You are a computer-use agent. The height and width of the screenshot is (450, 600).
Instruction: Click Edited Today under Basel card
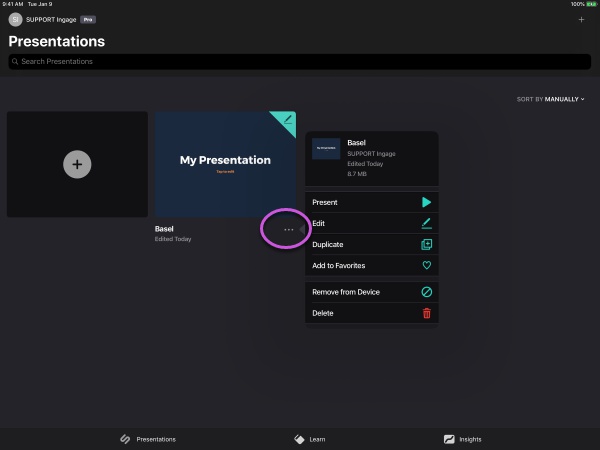pyautogui.click(x=173, y=239)
